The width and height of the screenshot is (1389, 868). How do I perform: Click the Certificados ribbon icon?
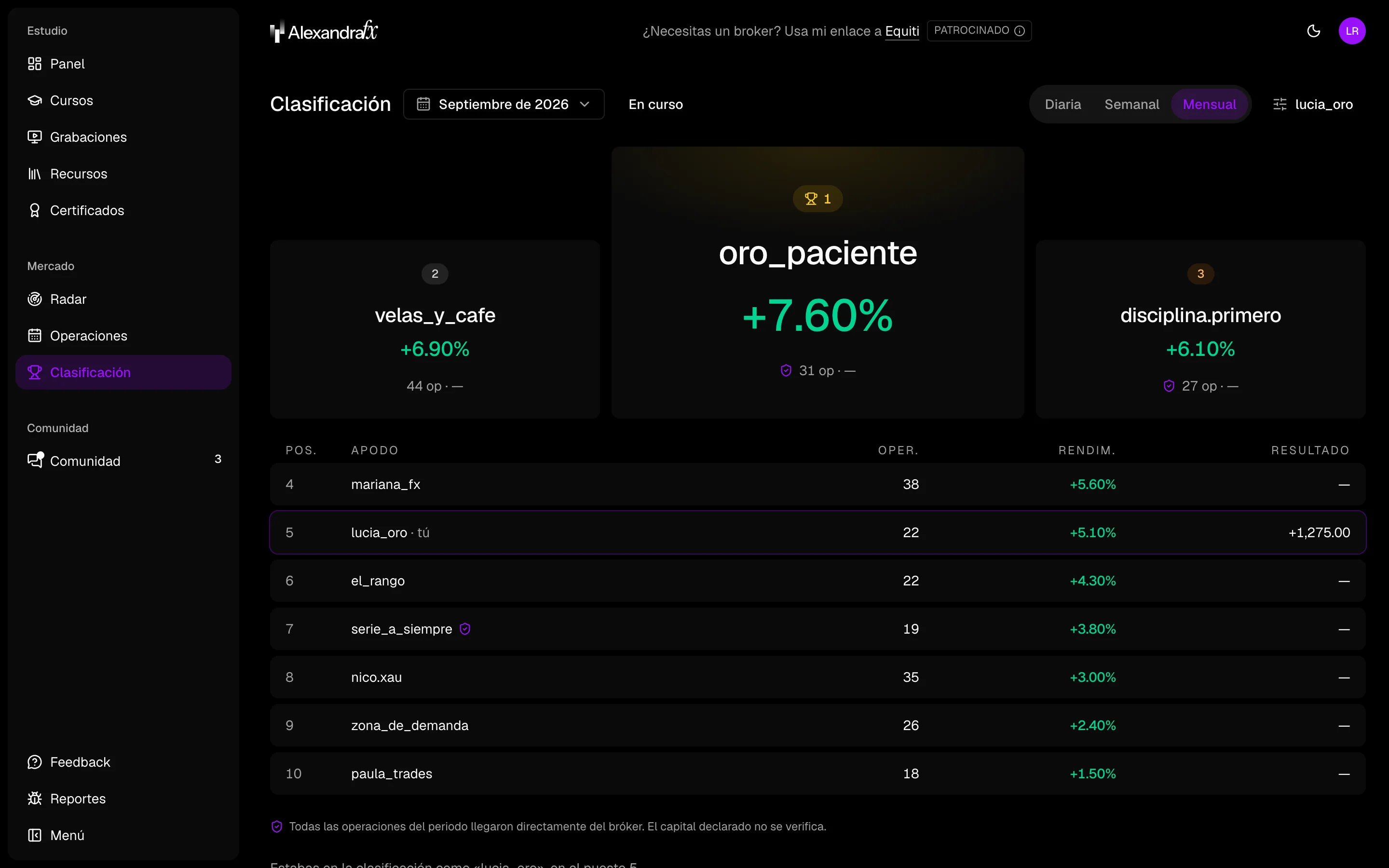click(x=35, y=211)
